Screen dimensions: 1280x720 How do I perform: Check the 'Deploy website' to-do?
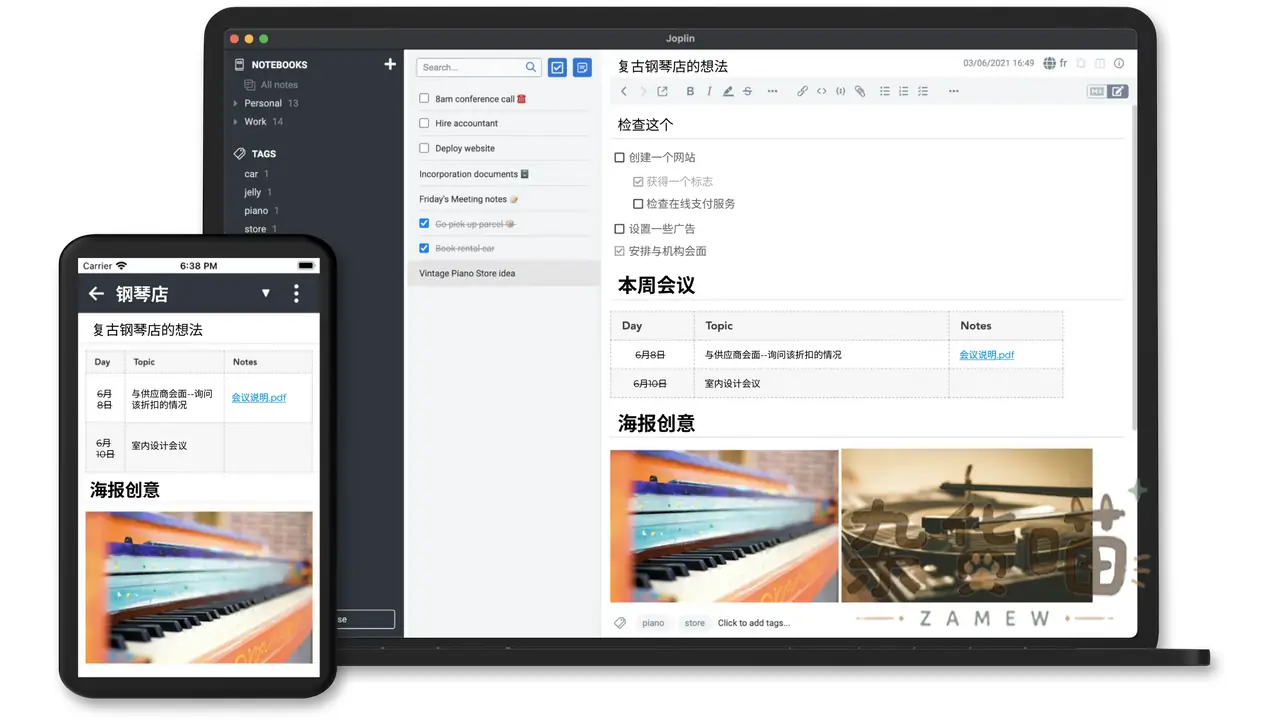(x=424, y=148)
